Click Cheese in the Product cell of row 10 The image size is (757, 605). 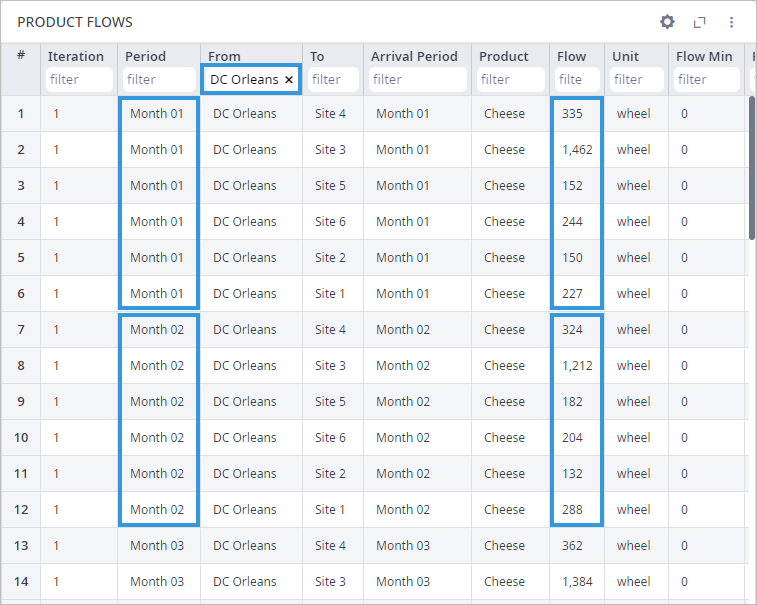tap(504, 437)
